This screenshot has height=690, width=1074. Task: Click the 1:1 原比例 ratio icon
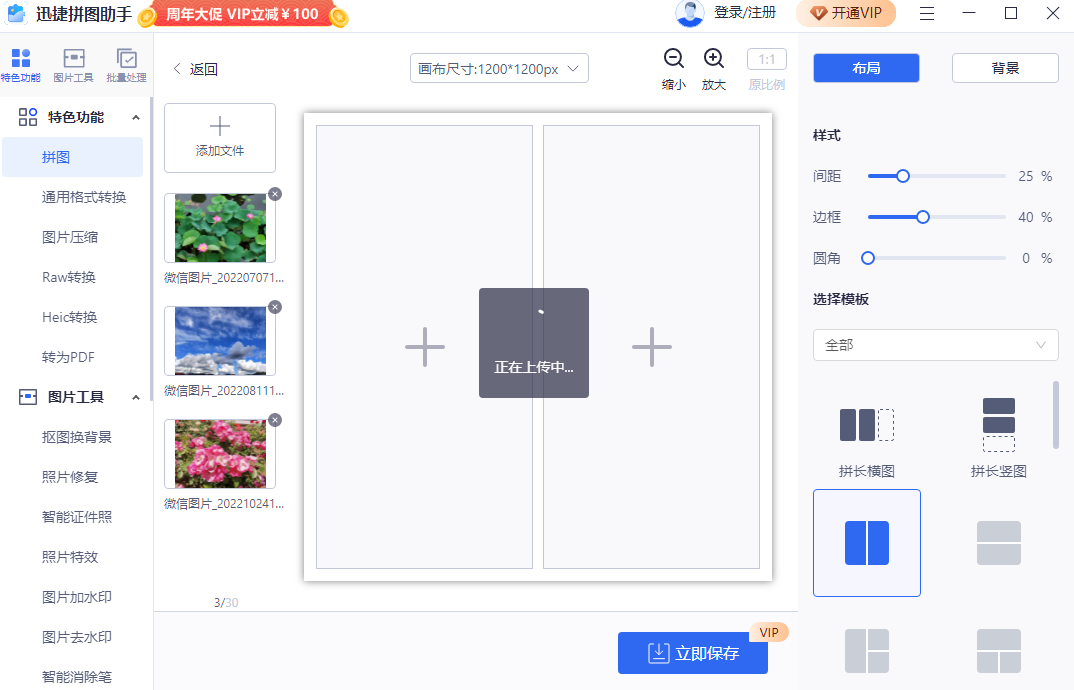click(766, 59)
